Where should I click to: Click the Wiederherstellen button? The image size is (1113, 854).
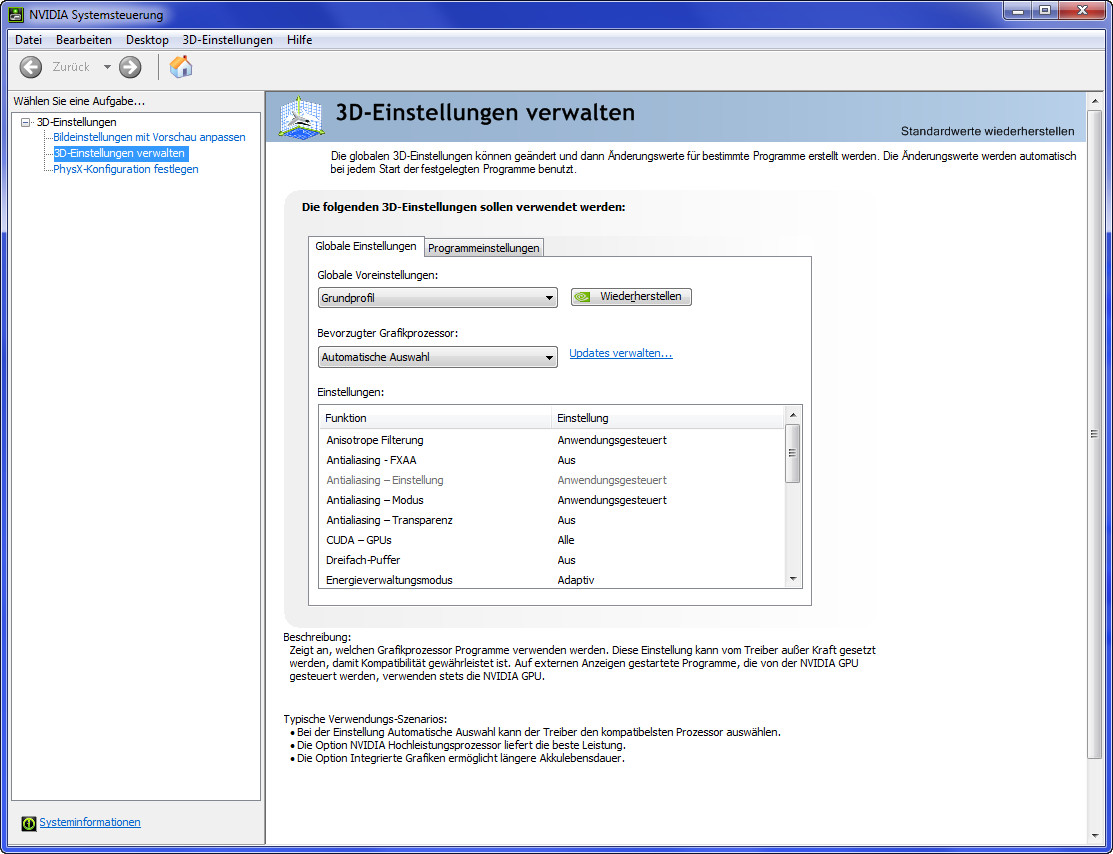click(x=631, y=297)
